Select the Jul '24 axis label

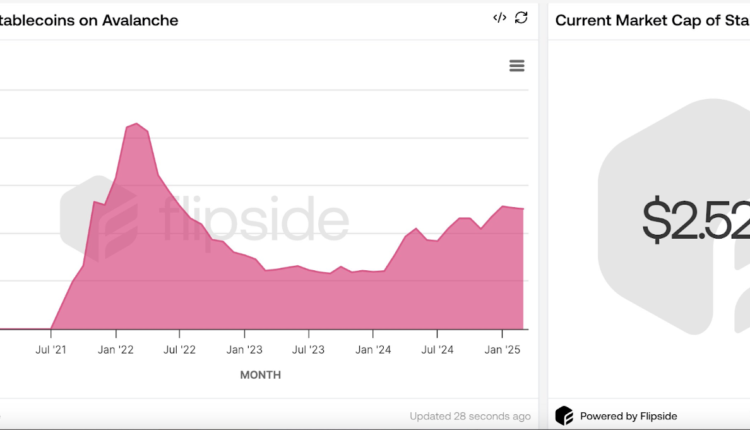[x=436, y=350]
